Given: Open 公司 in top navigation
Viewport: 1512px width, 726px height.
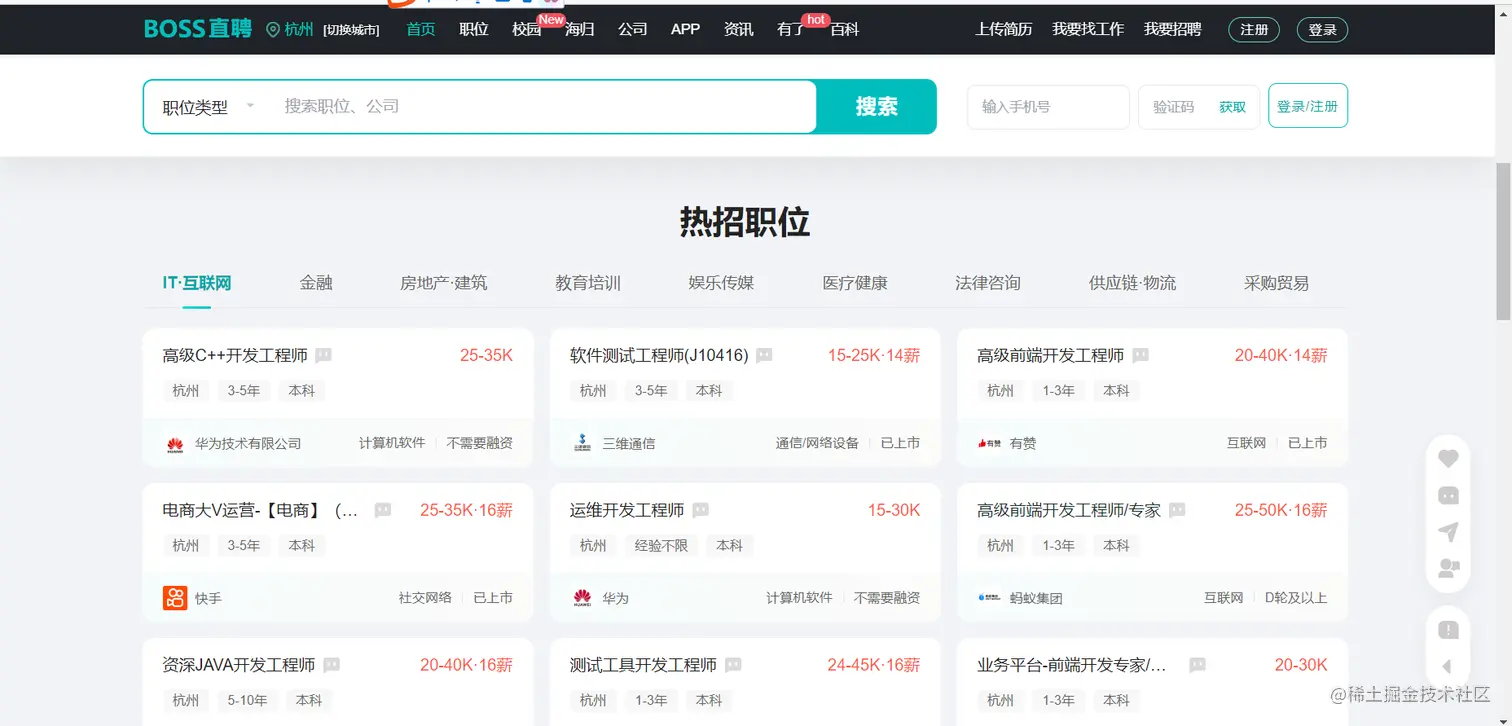Looking at the screenshot, I should [633, 29].
